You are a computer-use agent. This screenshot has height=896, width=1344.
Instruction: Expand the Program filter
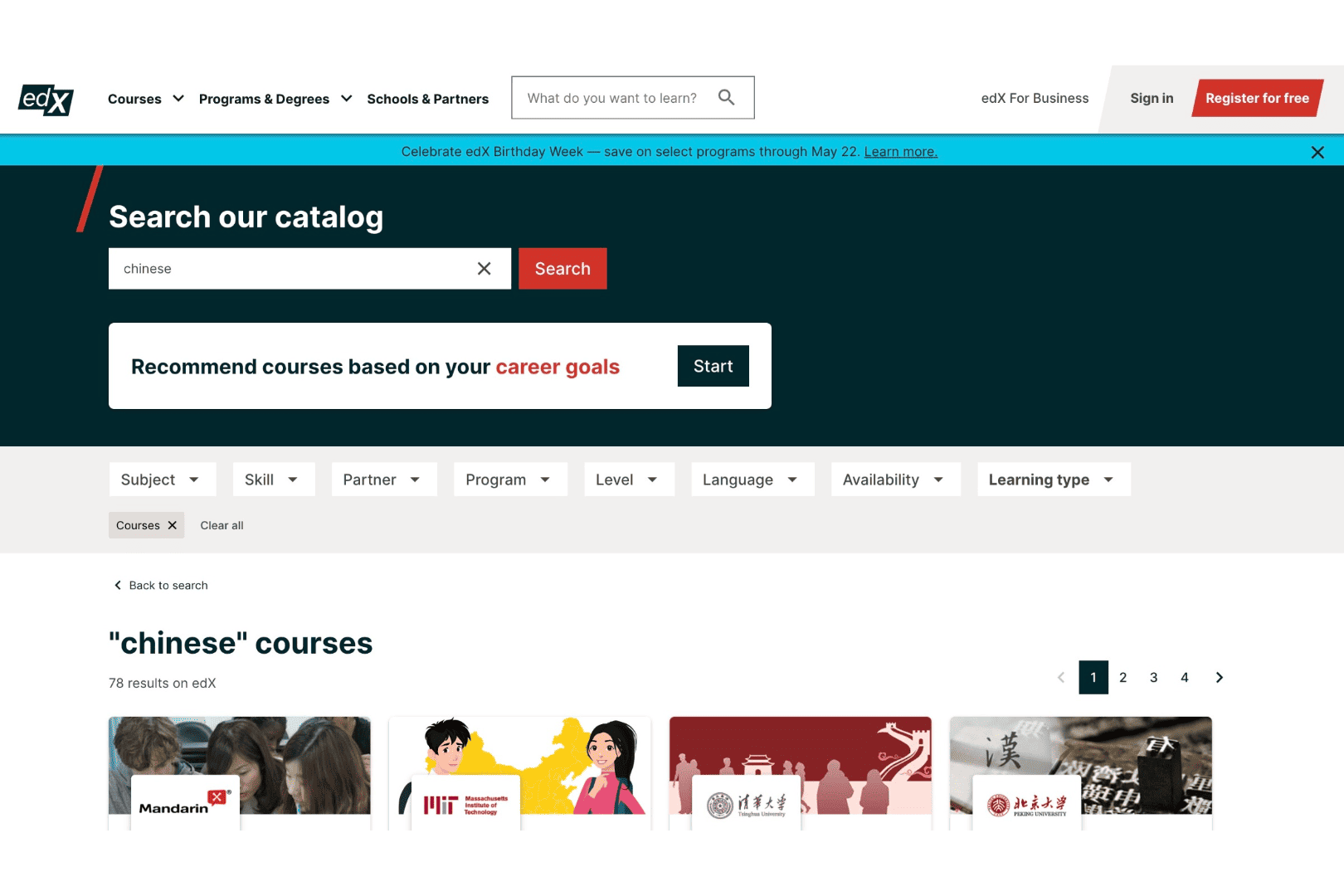tap(511, 480)
